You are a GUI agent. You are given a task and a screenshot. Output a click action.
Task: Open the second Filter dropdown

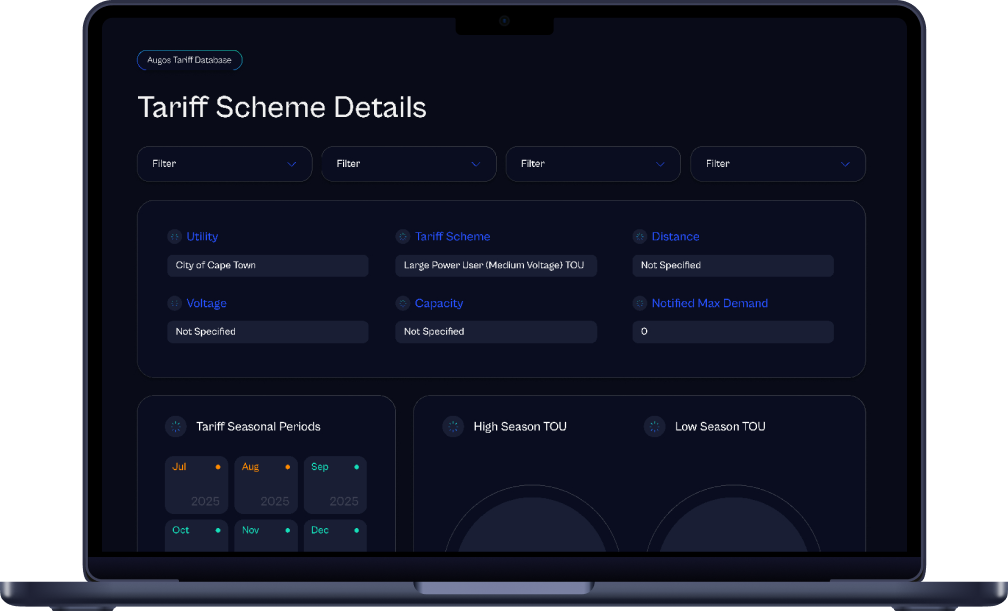pyautogui.click(x=409, y=164)
